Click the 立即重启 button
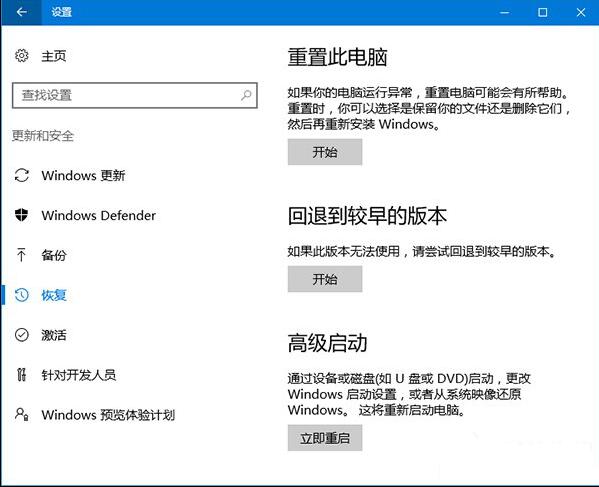The image size is (599, 487). 325,438
